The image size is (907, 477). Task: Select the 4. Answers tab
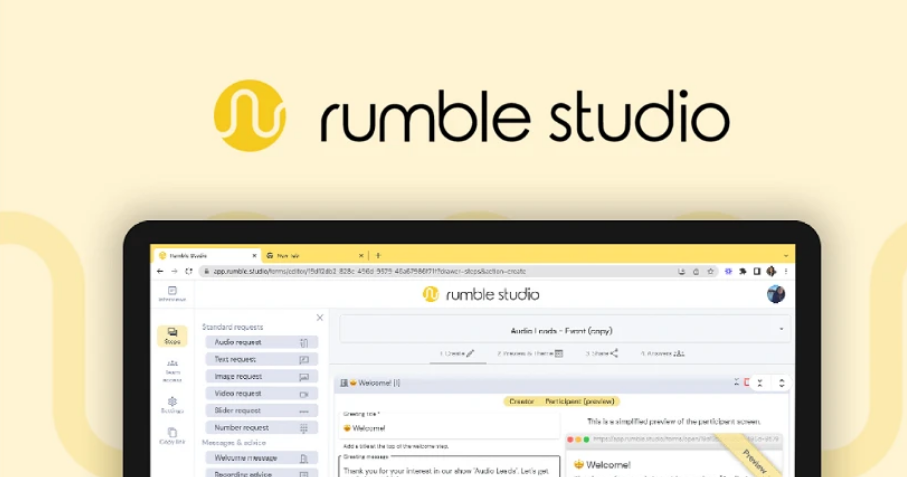(662, 353)
